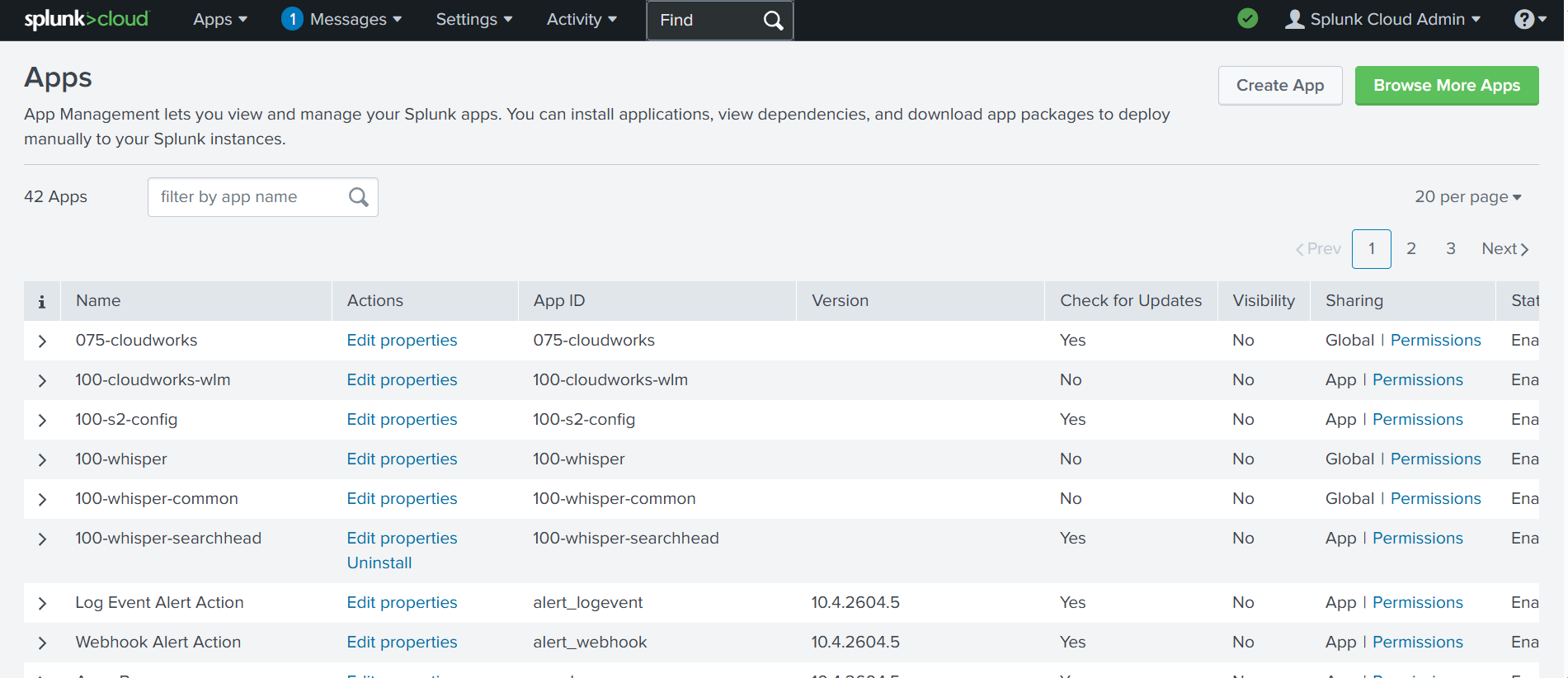Edit properties for 100-whisper
Image resolution: width=1568 pixels, height=678 pixels.
(402, 459)
